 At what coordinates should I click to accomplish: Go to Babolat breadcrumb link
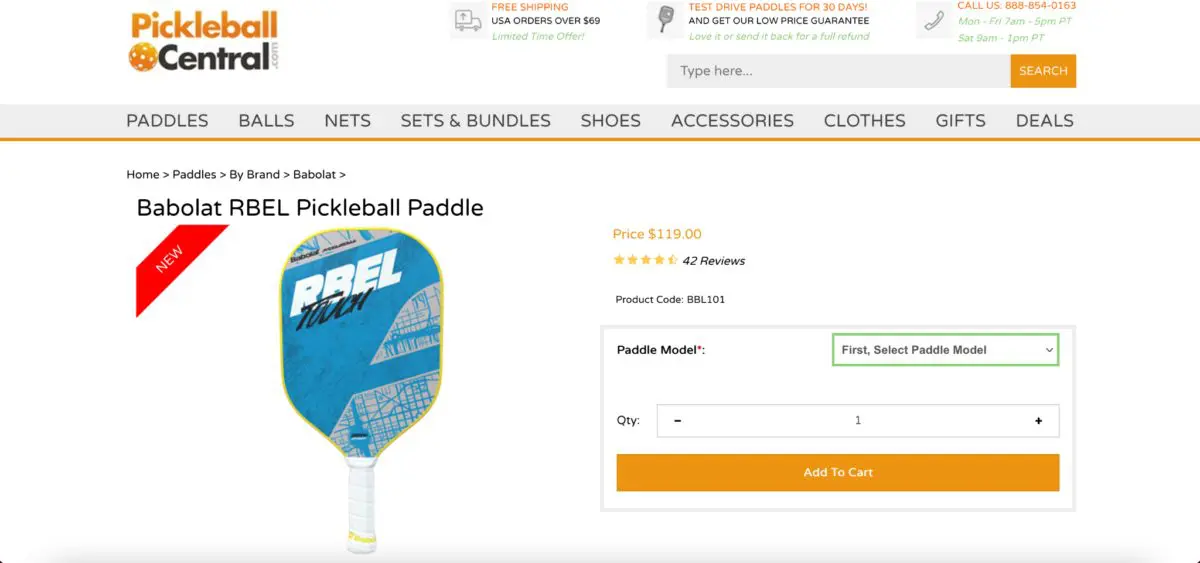click(x=314, y=174)
